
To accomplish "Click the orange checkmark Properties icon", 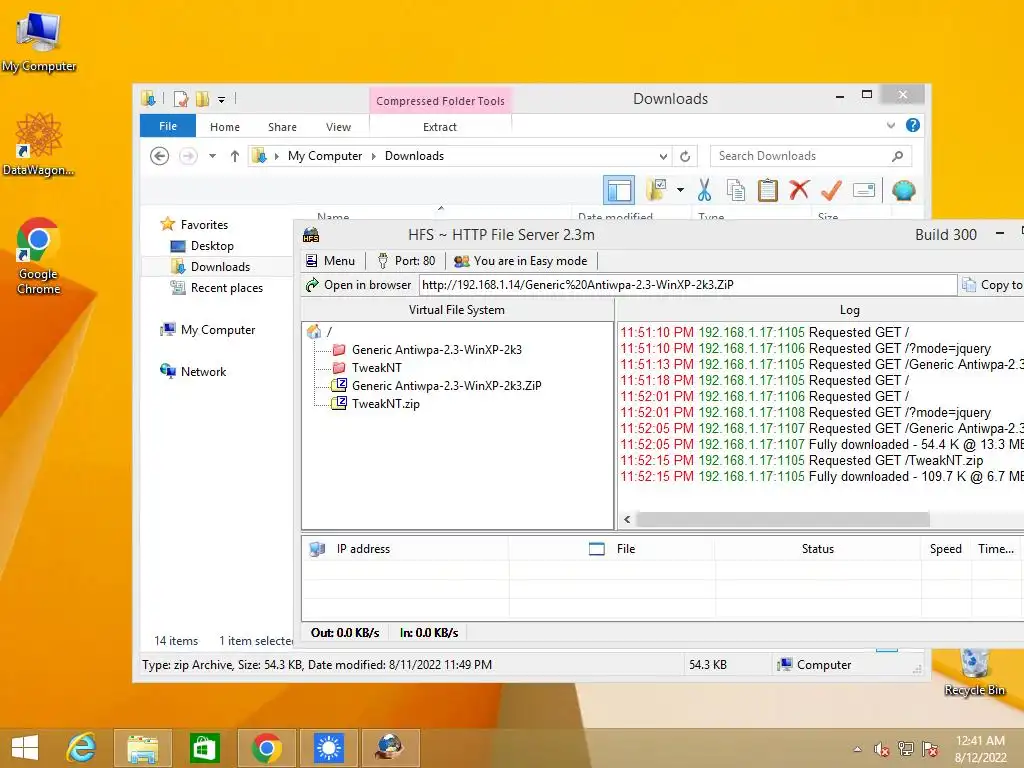I will (831, 190).
